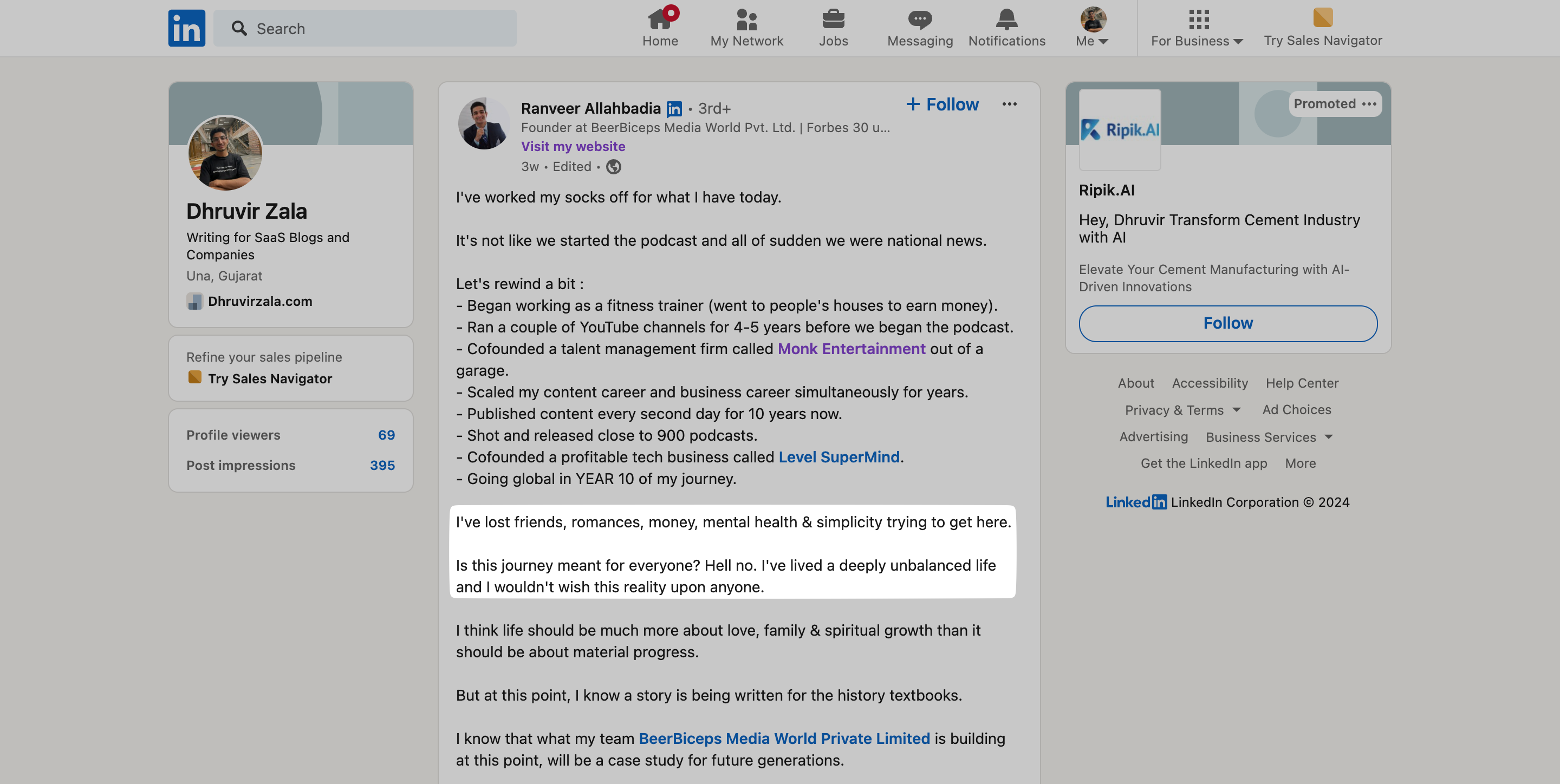Open Profile viewers stats
The image size is (1560, 784).
(291, 435)
